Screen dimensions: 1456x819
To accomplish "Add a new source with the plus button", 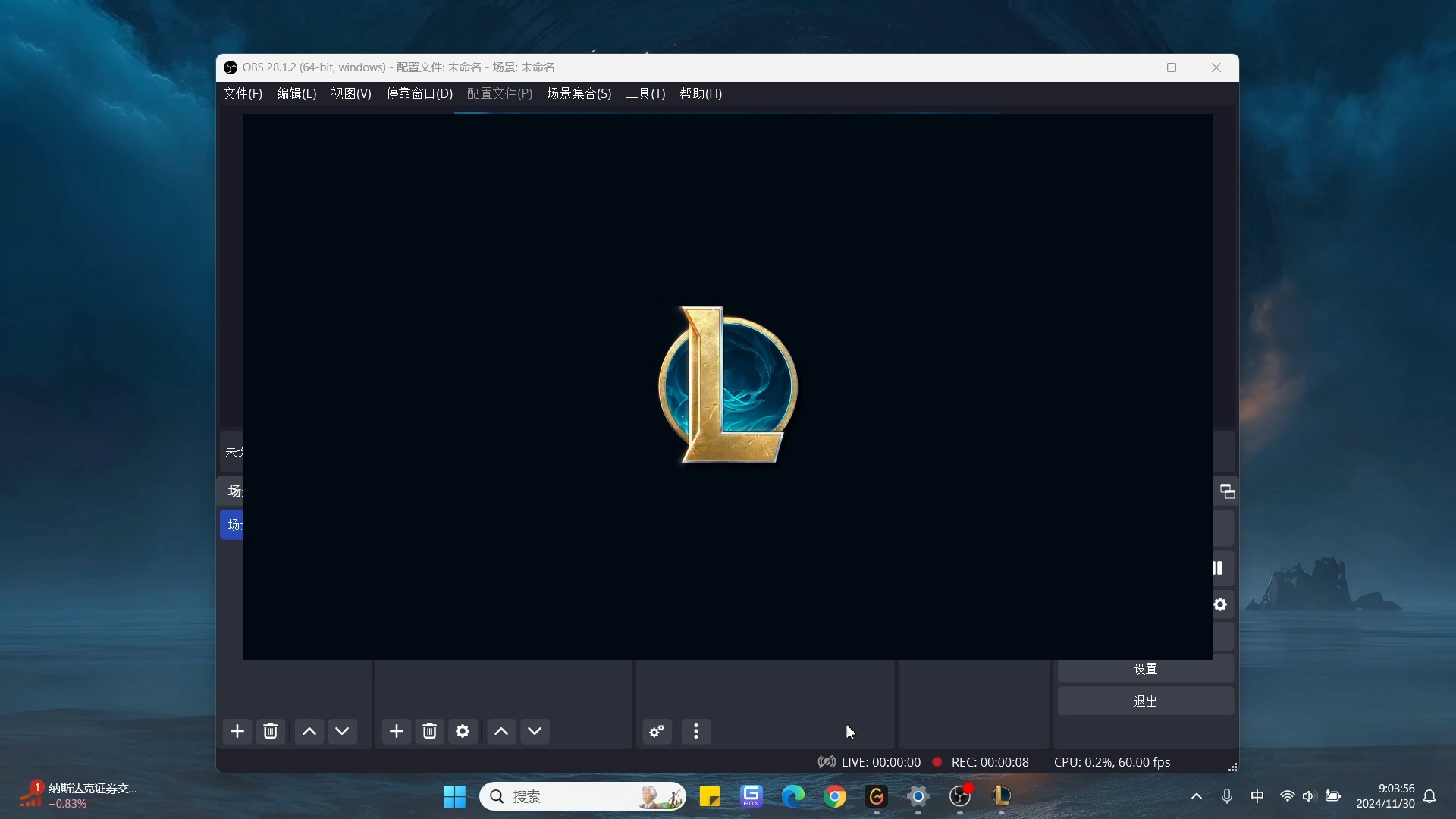I will pos(397,731).
